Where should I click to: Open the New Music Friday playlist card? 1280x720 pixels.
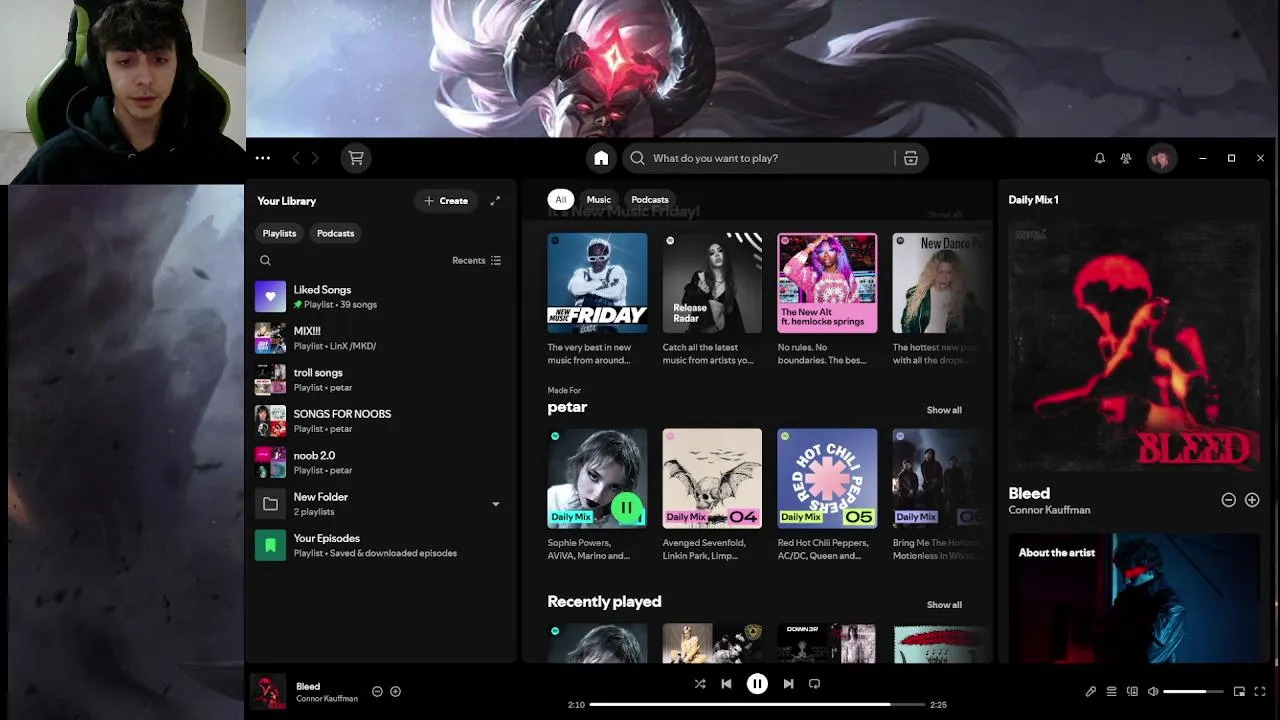[597, 300]
